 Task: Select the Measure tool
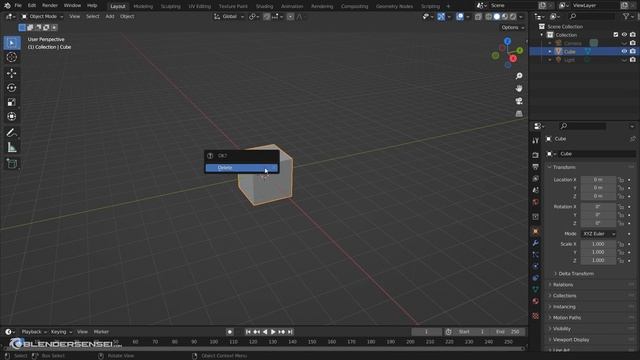pos(12,147)
